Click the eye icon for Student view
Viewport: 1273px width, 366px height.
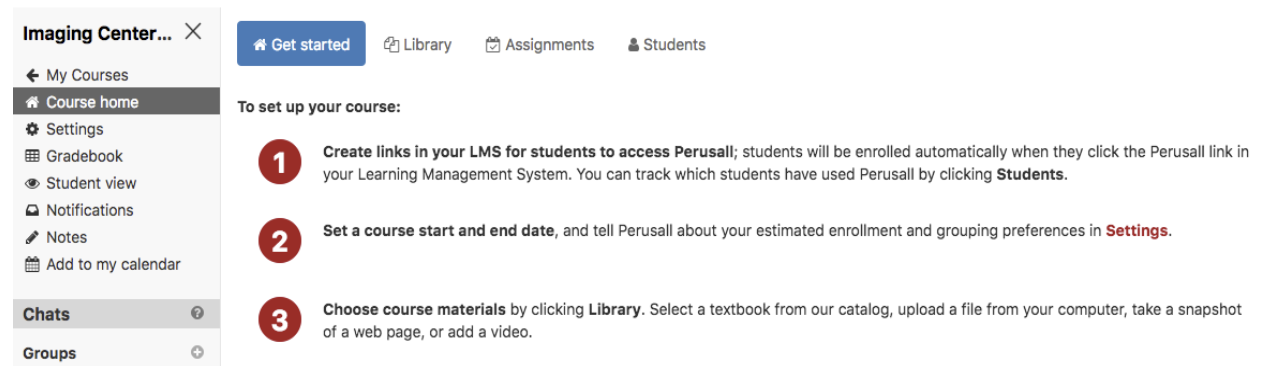pos(32,183)
